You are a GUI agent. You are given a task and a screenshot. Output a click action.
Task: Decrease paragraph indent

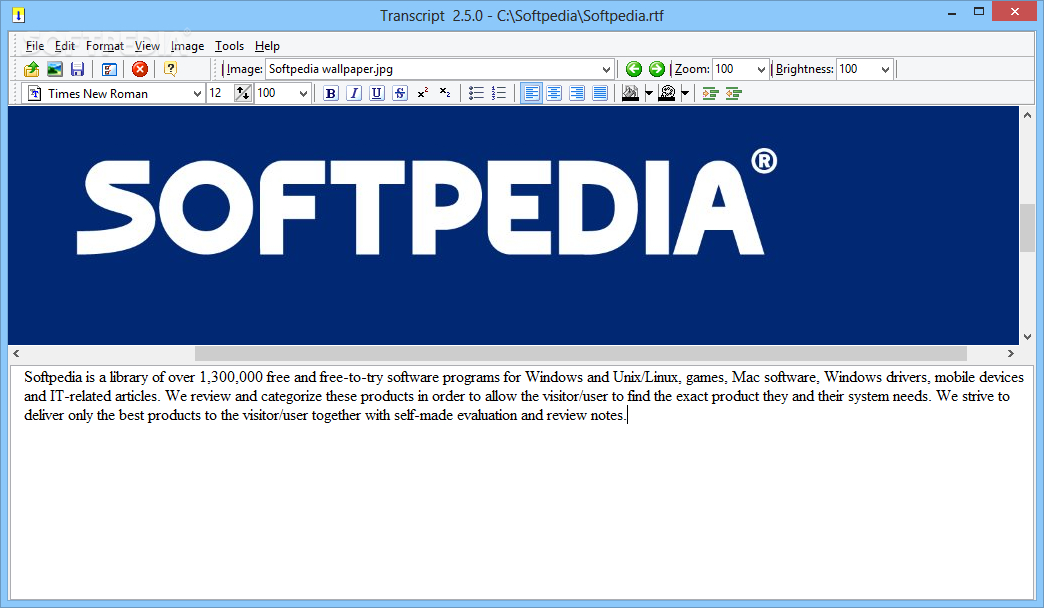734,93
